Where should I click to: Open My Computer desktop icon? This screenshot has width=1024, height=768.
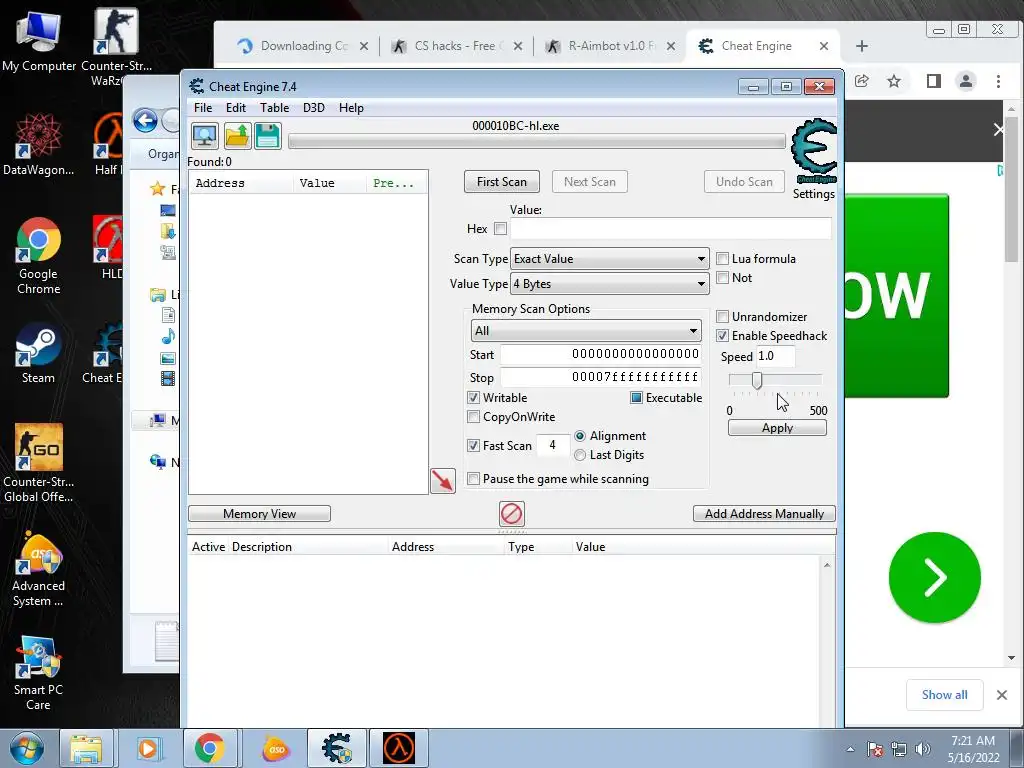tap(39, 40)
